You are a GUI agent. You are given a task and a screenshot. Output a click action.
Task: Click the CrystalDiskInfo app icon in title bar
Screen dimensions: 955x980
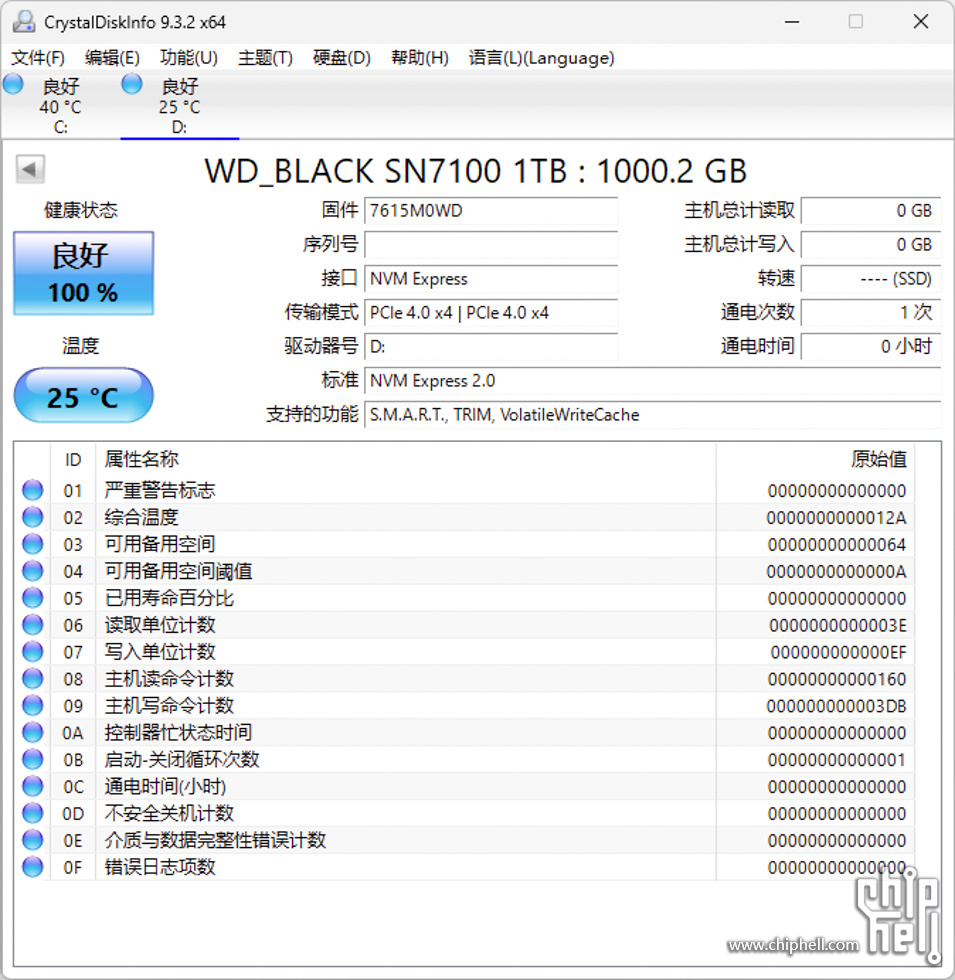(24, 22)
